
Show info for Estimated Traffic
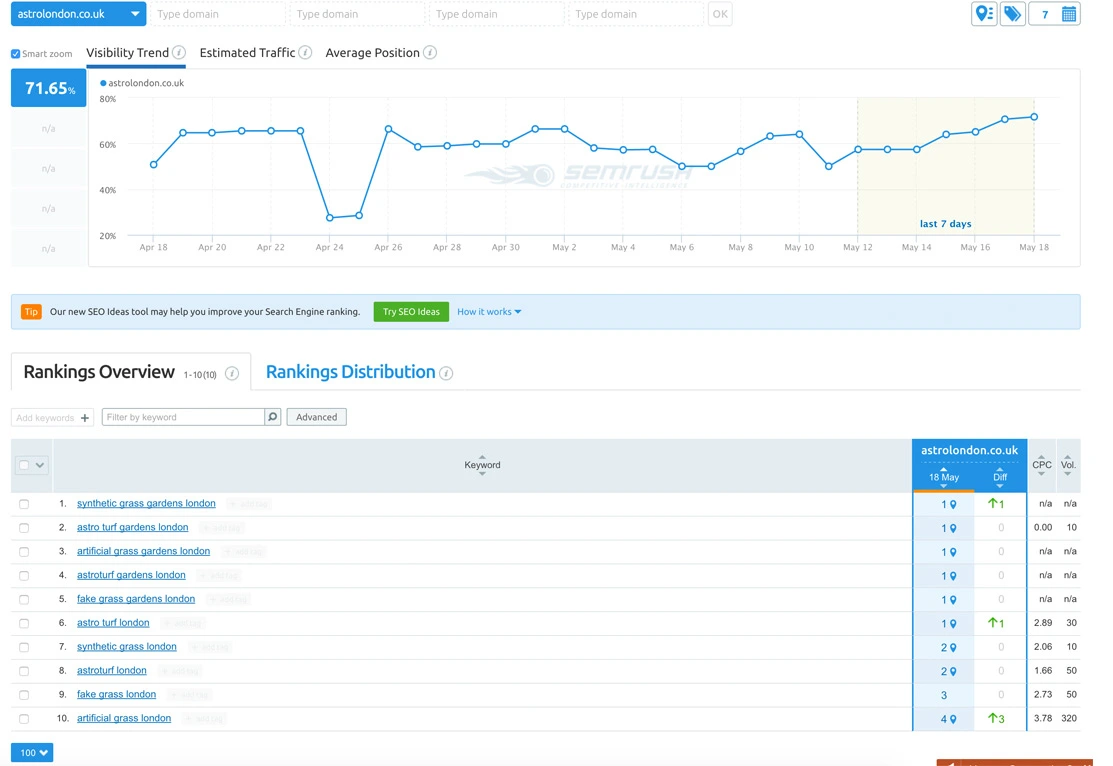[305, 53]
